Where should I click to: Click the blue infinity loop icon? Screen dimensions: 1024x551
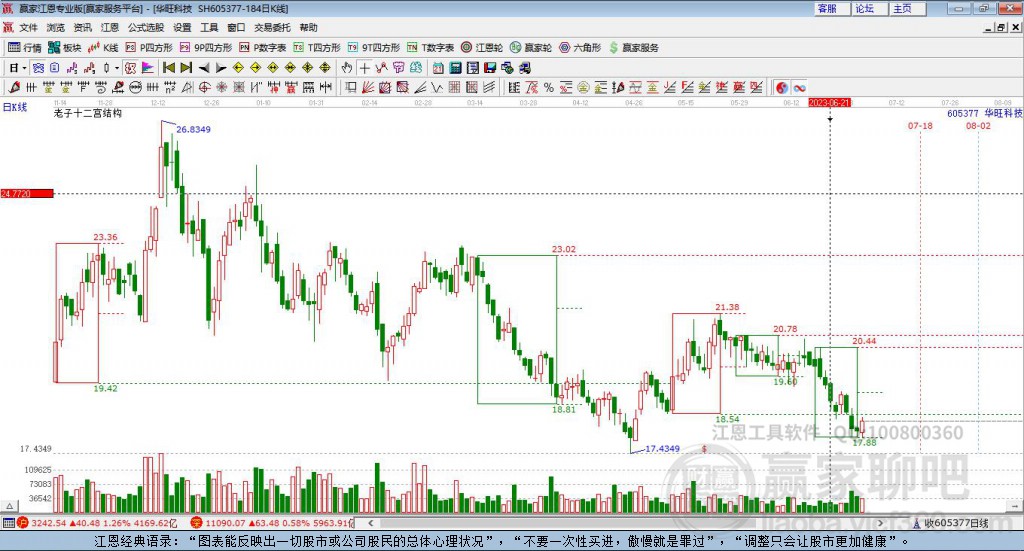pyautogui.click(x=799, y=87)
